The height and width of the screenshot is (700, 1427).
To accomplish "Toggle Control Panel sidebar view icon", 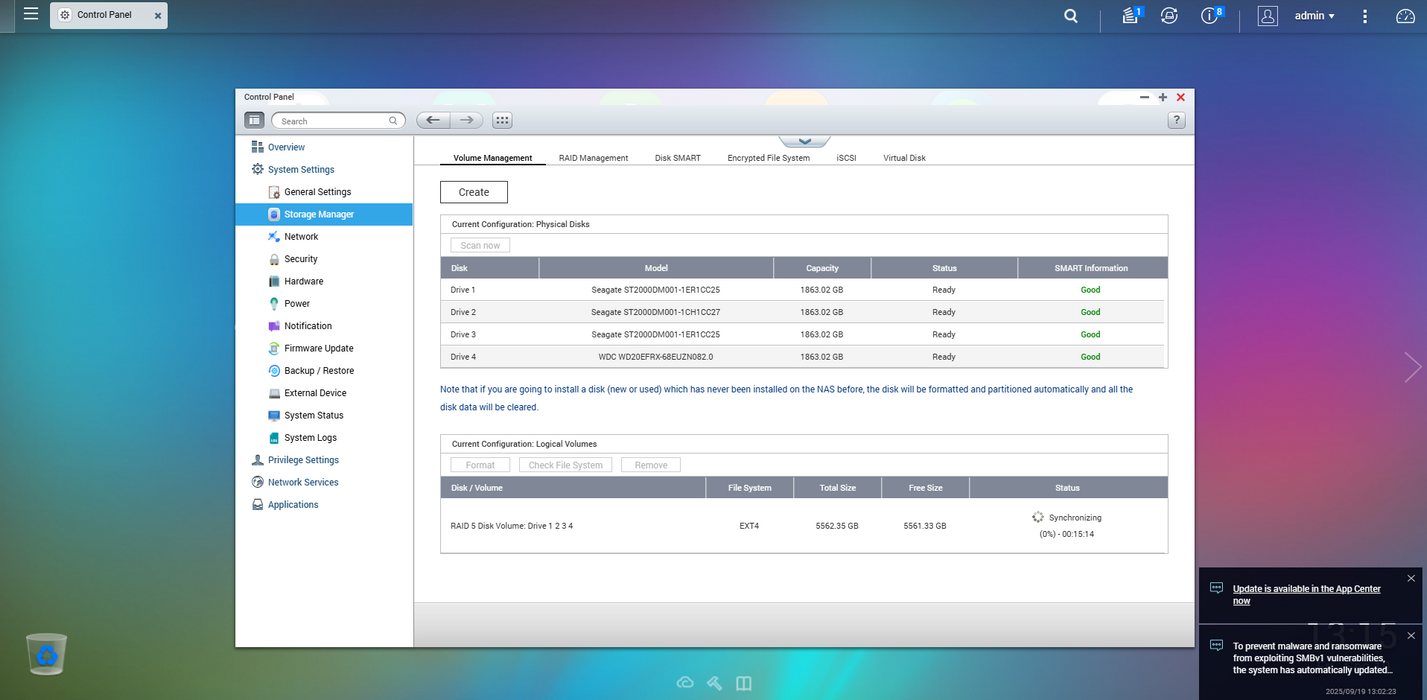I will [x=255, y=120].
